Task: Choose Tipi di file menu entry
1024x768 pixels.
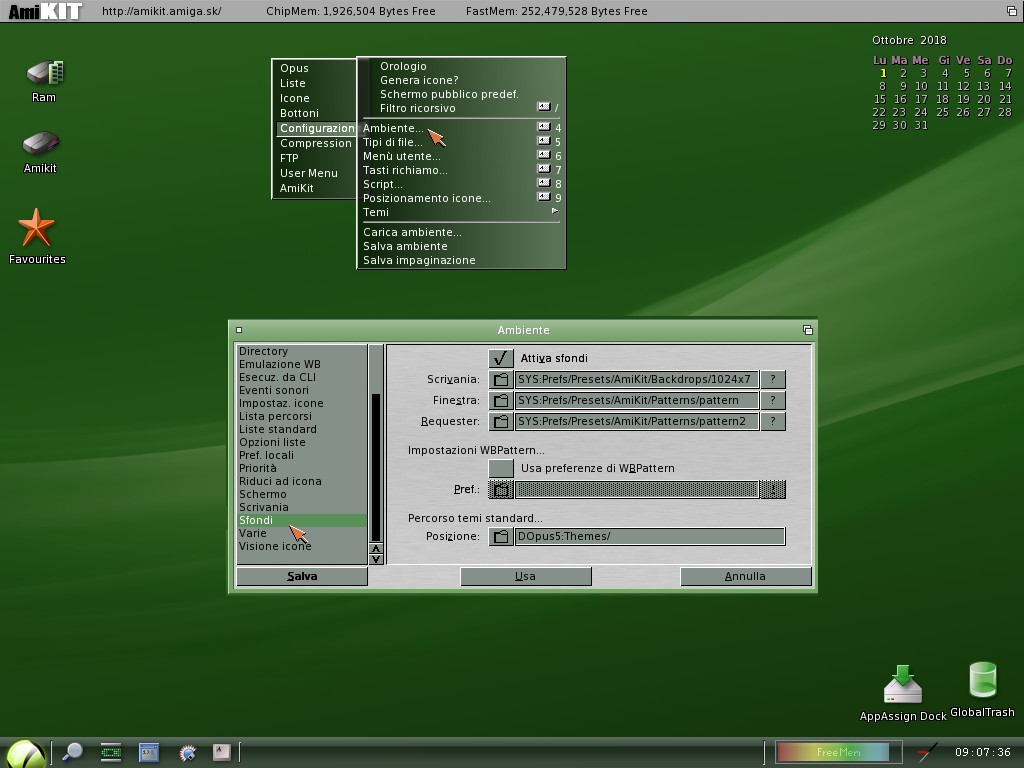Action: [x=393, y=142]
